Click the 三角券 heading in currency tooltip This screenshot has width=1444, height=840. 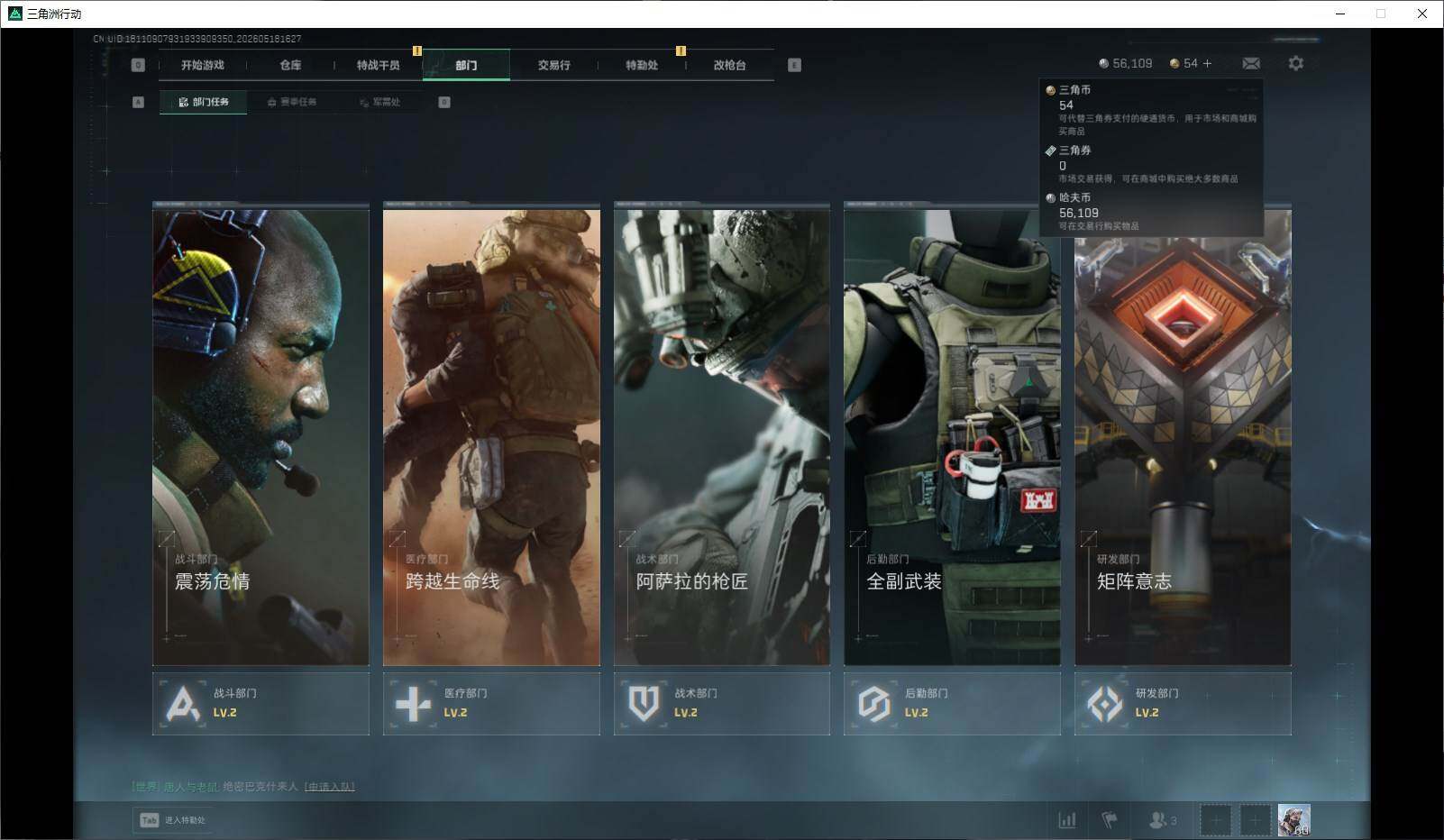tap(1074, 151)
